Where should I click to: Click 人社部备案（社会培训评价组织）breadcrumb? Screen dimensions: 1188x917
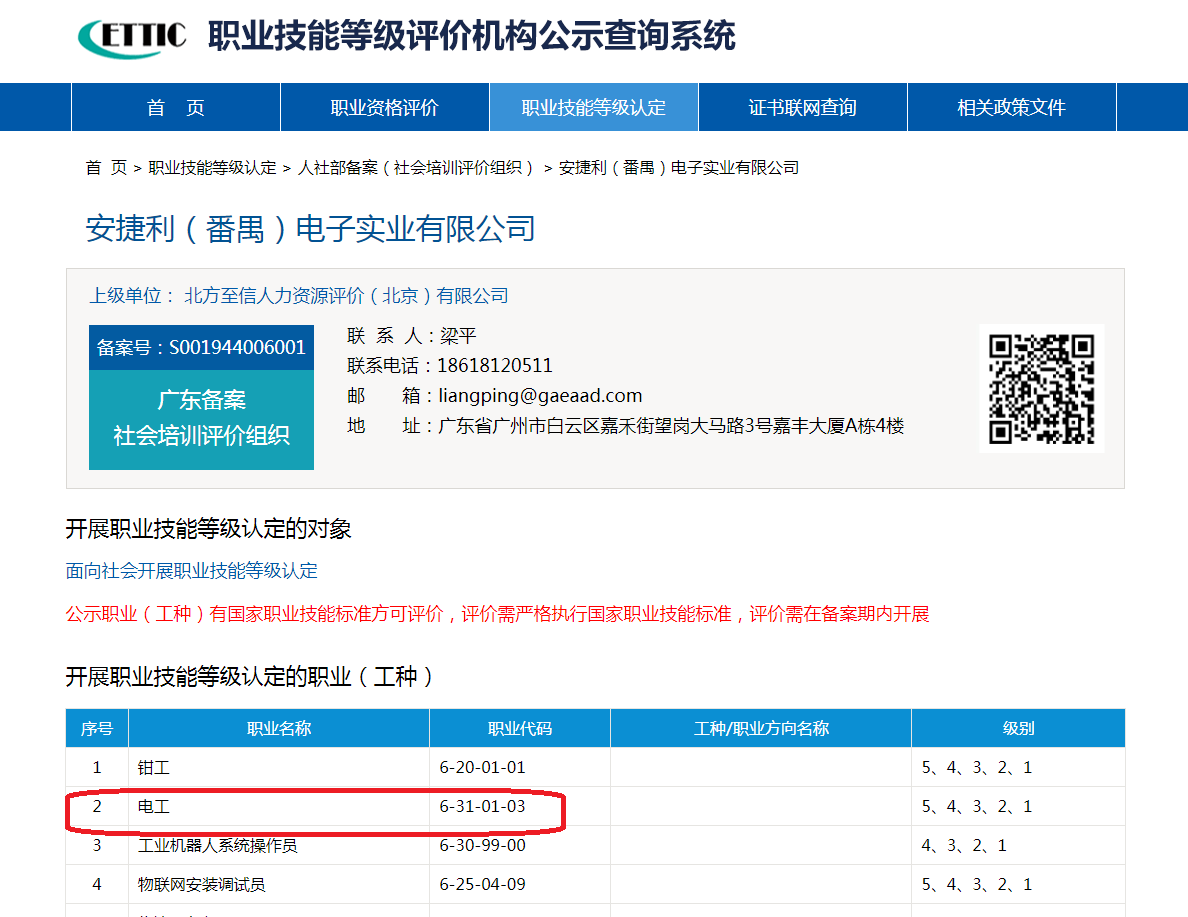[x=417, y=167]
